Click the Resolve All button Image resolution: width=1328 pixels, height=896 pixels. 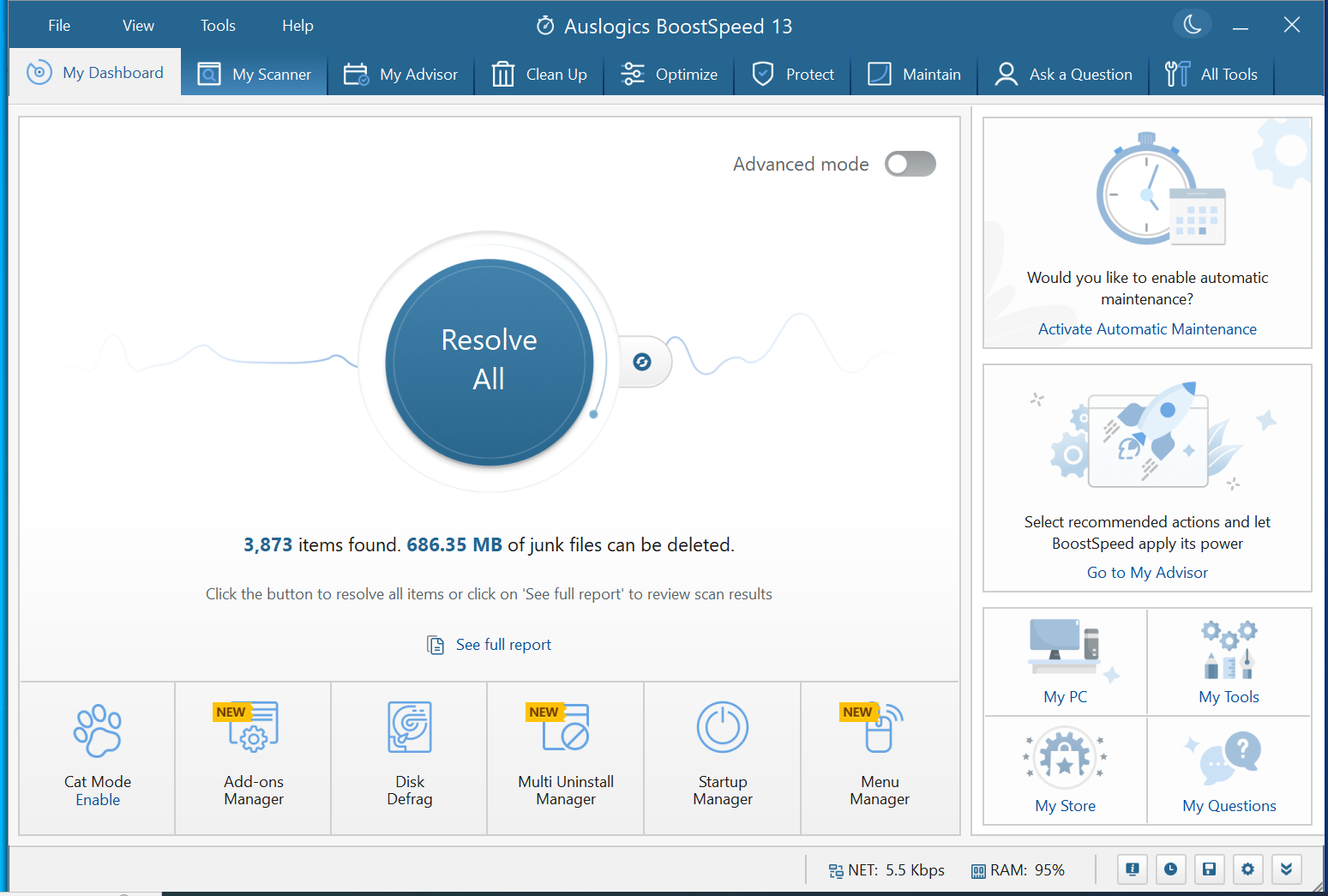tap(490, 362)
